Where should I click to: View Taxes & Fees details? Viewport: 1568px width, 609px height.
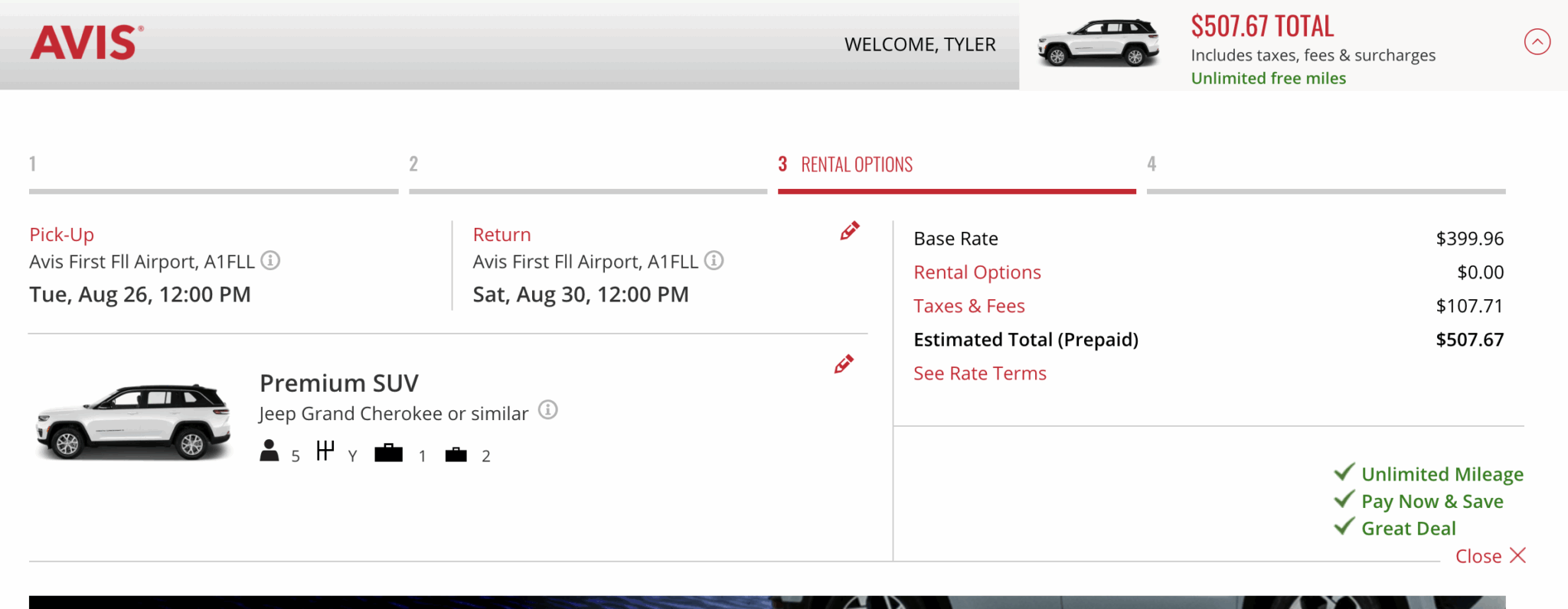point(969,305)
